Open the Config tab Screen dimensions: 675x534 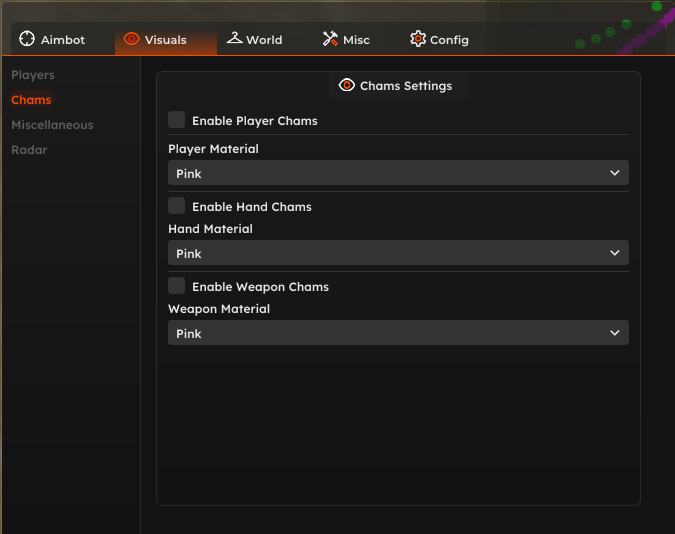point(439,39)
